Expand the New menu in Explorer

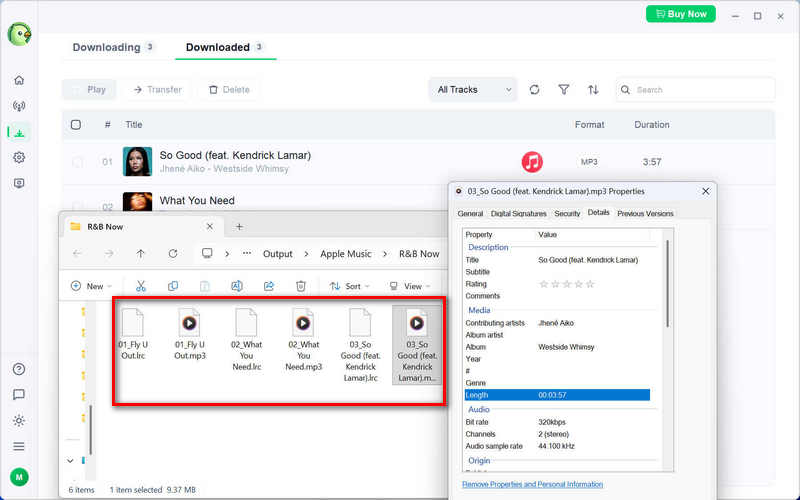[92, 286]
